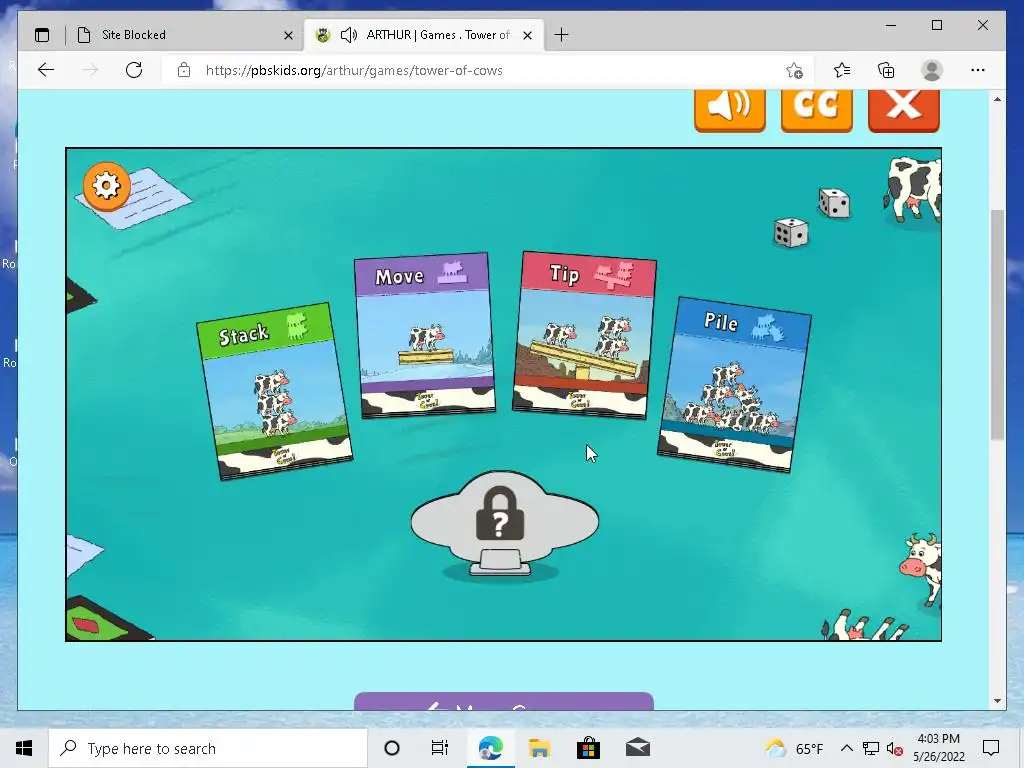Go back to the previous page
Viewport: 1024px width, 768px height.
(46, 70)
